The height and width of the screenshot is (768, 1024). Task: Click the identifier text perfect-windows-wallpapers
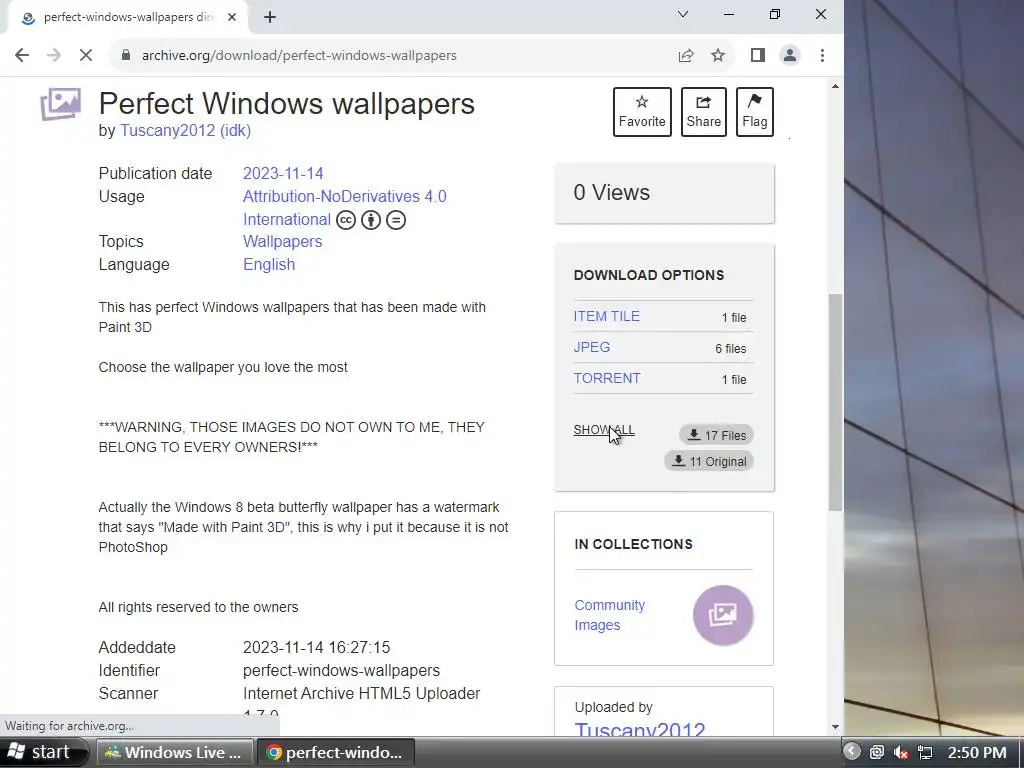(341, 671)
